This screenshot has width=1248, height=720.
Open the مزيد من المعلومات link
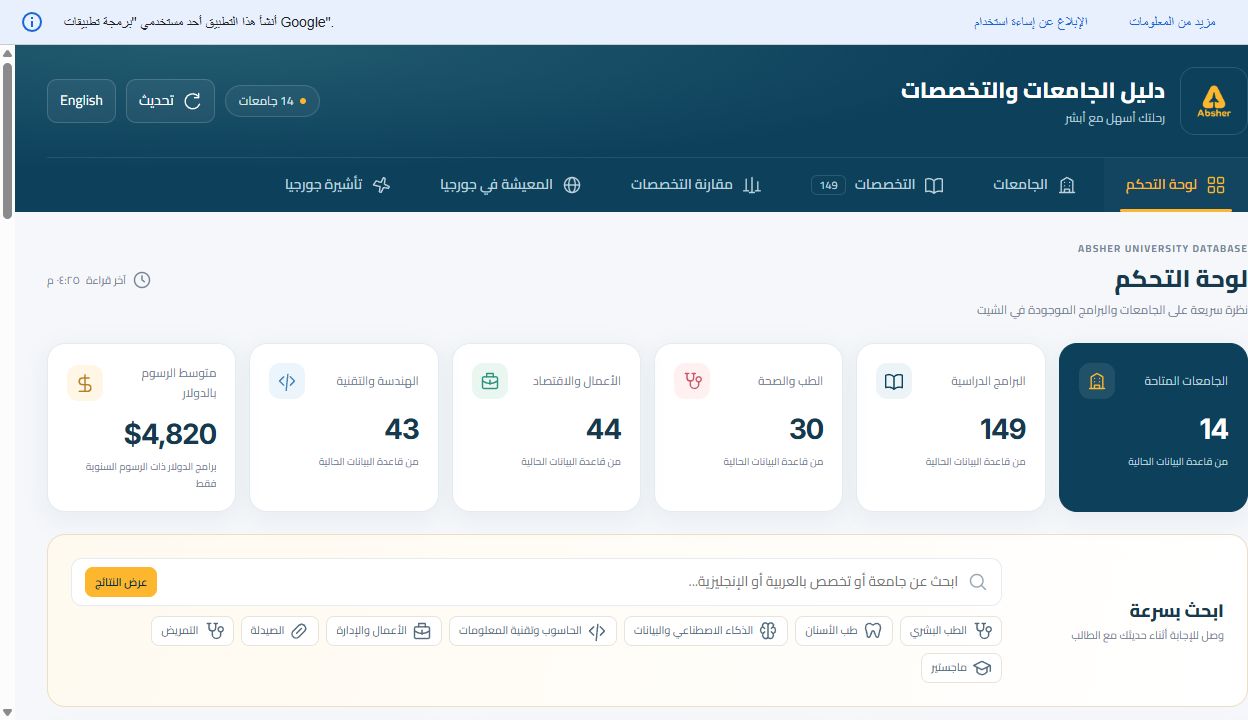point(1172,22)
